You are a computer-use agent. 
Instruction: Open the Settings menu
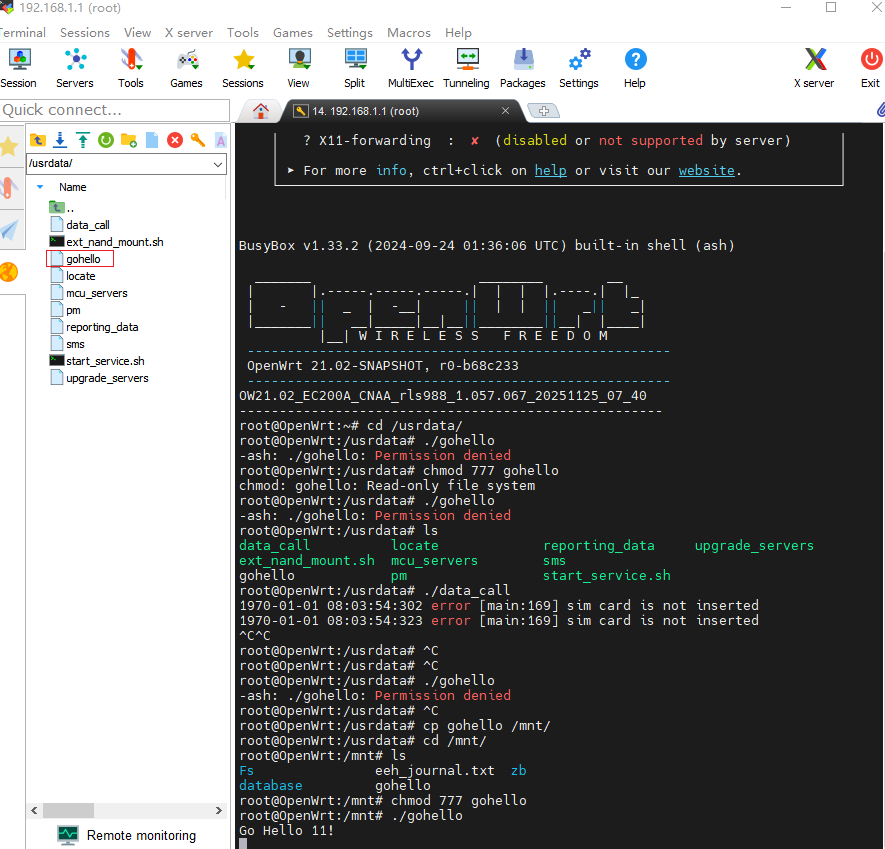(350, 33)
